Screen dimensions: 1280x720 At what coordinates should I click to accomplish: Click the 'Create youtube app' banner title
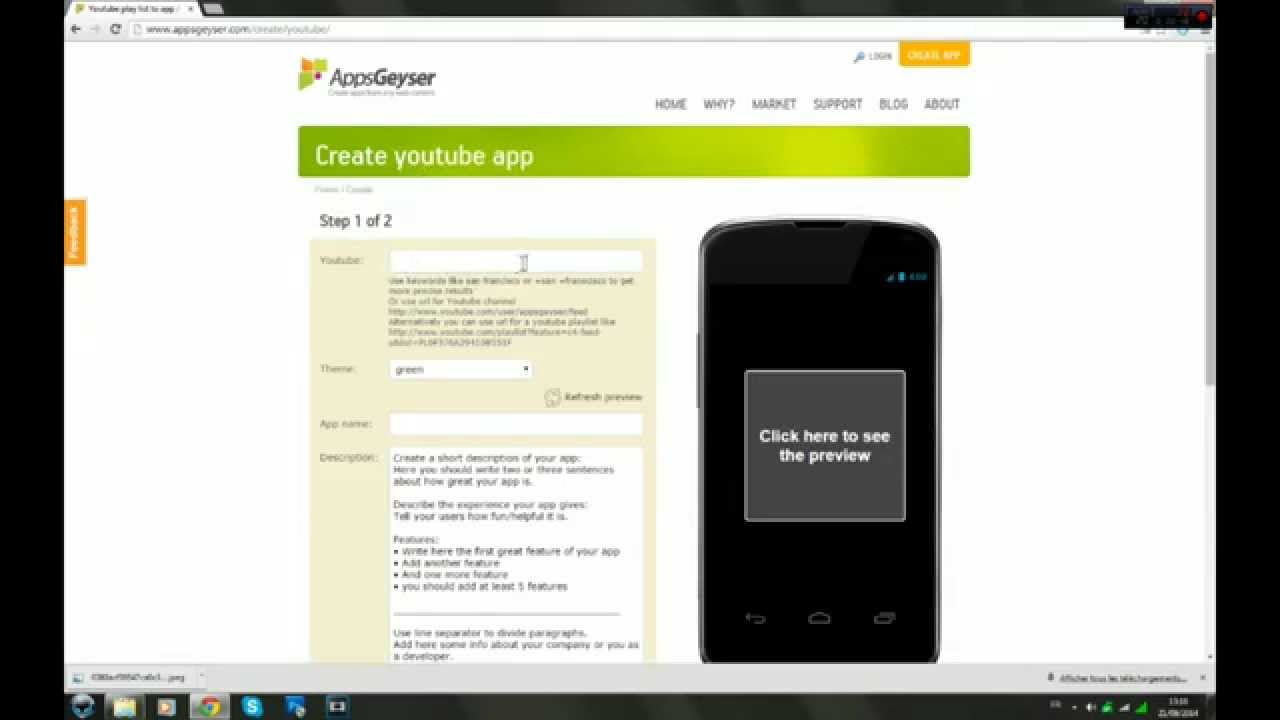(424, 156)
